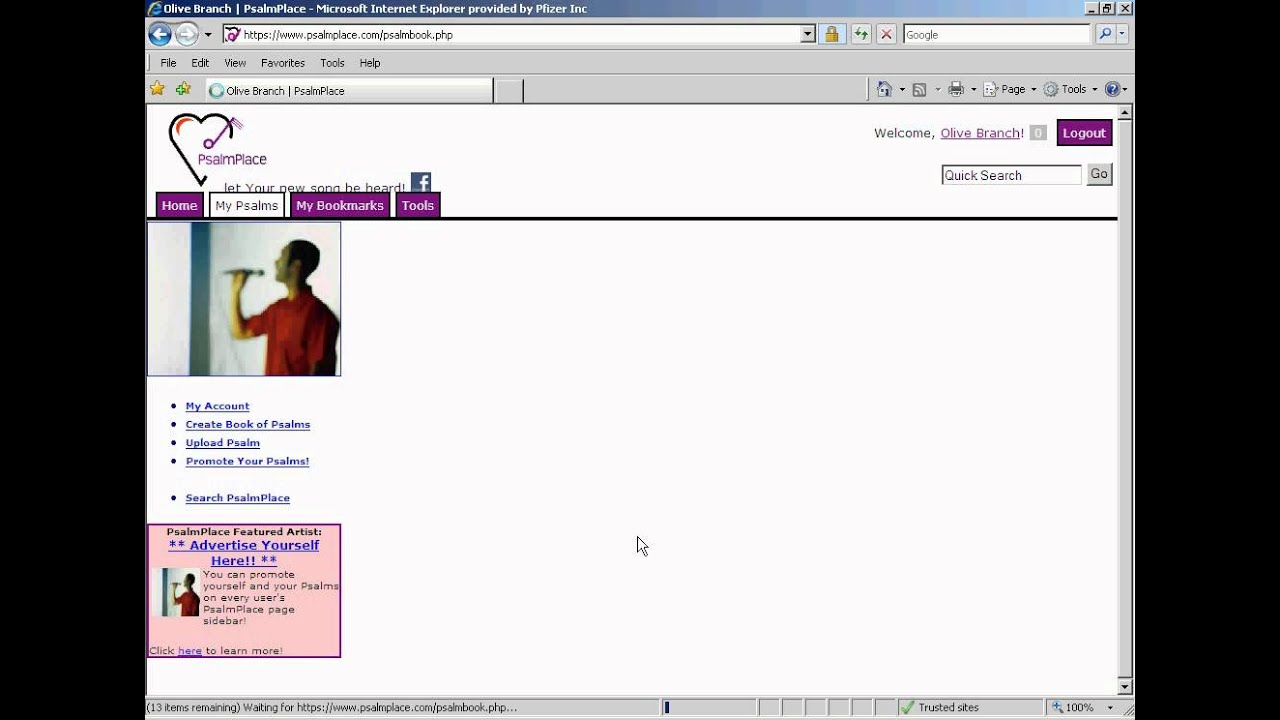Click the PsalmPlace heart logo
Screen dimensions: 1280x720
pyautogui.click(x=217, y=150)
